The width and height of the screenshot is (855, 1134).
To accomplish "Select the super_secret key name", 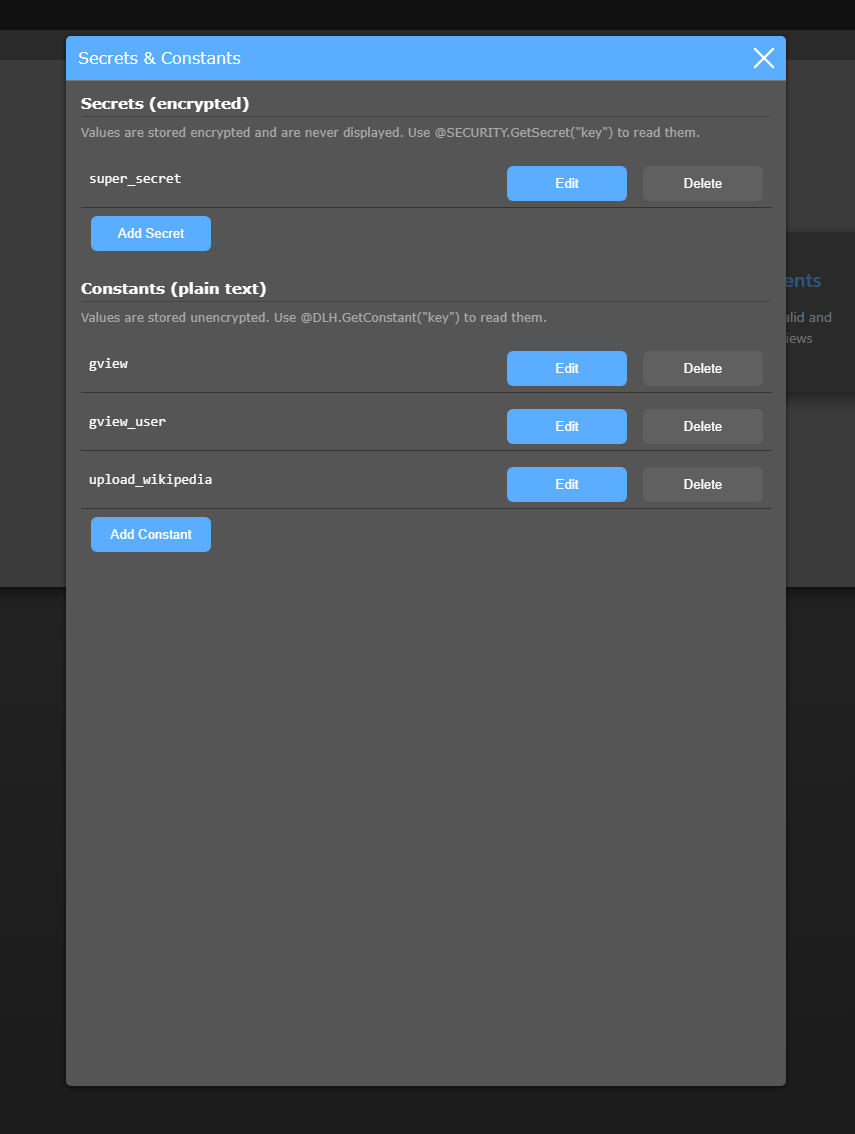I will click(x=135, y=179).
